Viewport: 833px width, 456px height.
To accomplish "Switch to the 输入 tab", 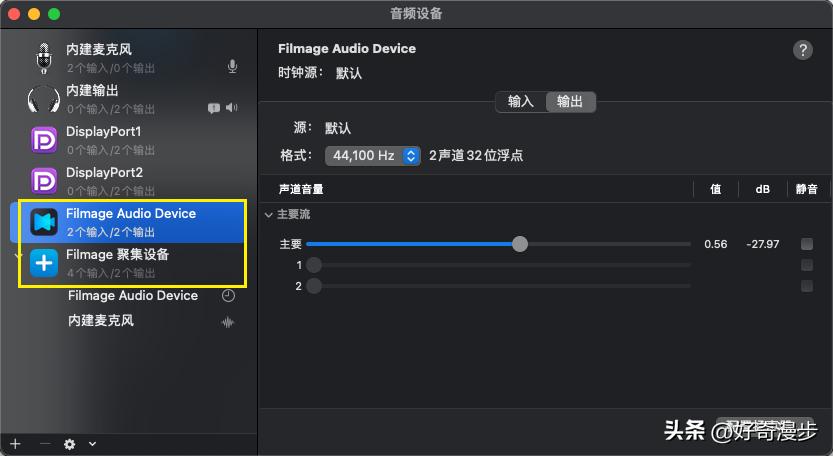I will 521,102.
